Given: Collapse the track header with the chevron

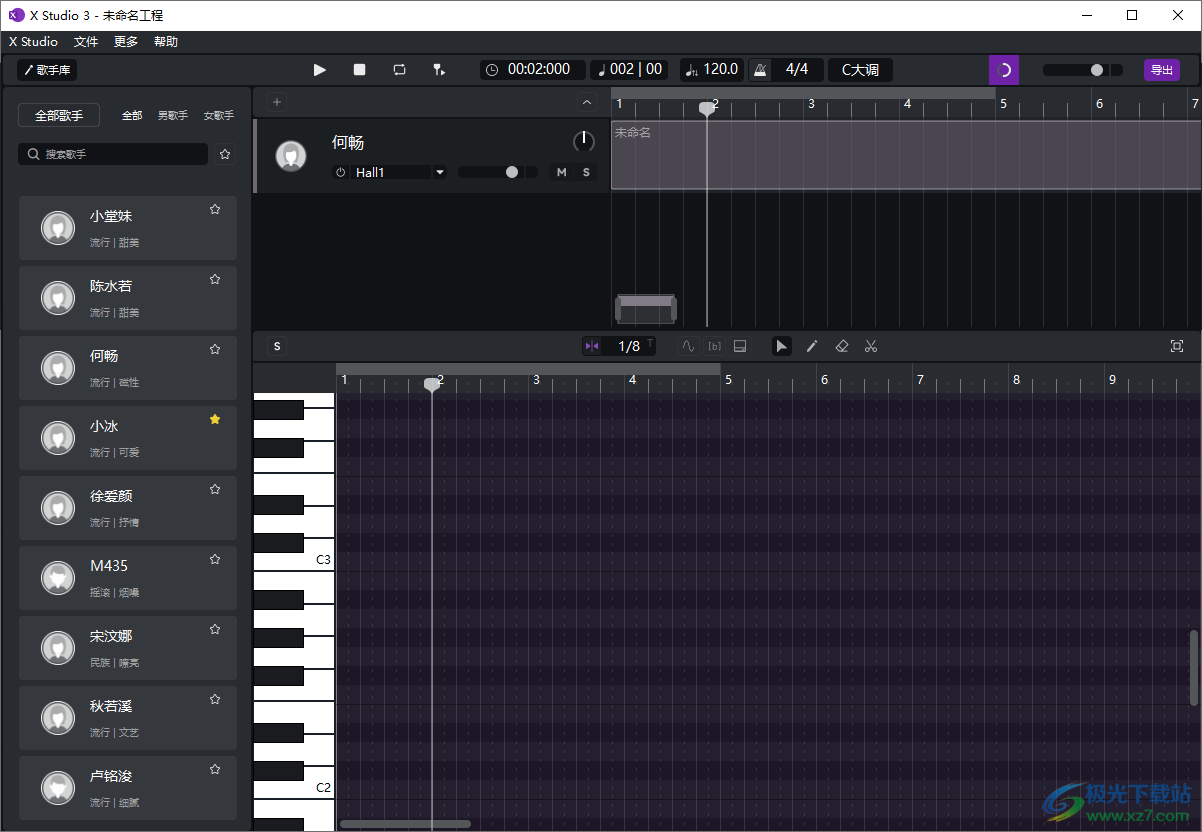Looking at the screenshot, I should click(587, 101).
